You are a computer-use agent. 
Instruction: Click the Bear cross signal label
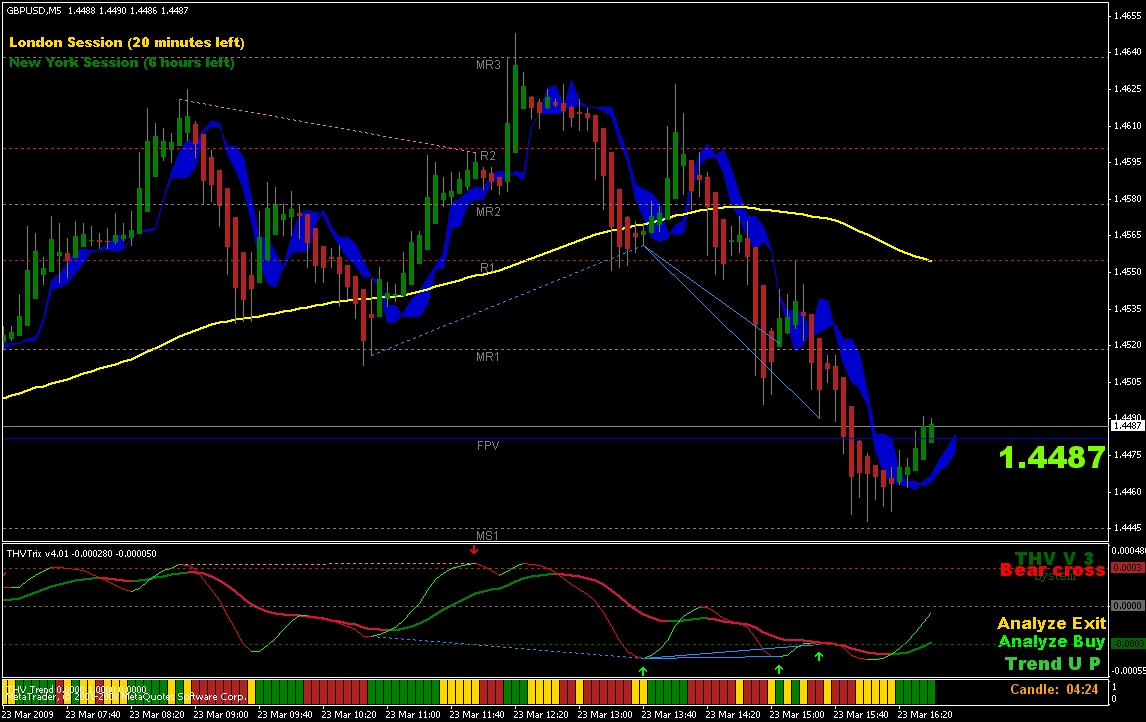[1052, 570]
